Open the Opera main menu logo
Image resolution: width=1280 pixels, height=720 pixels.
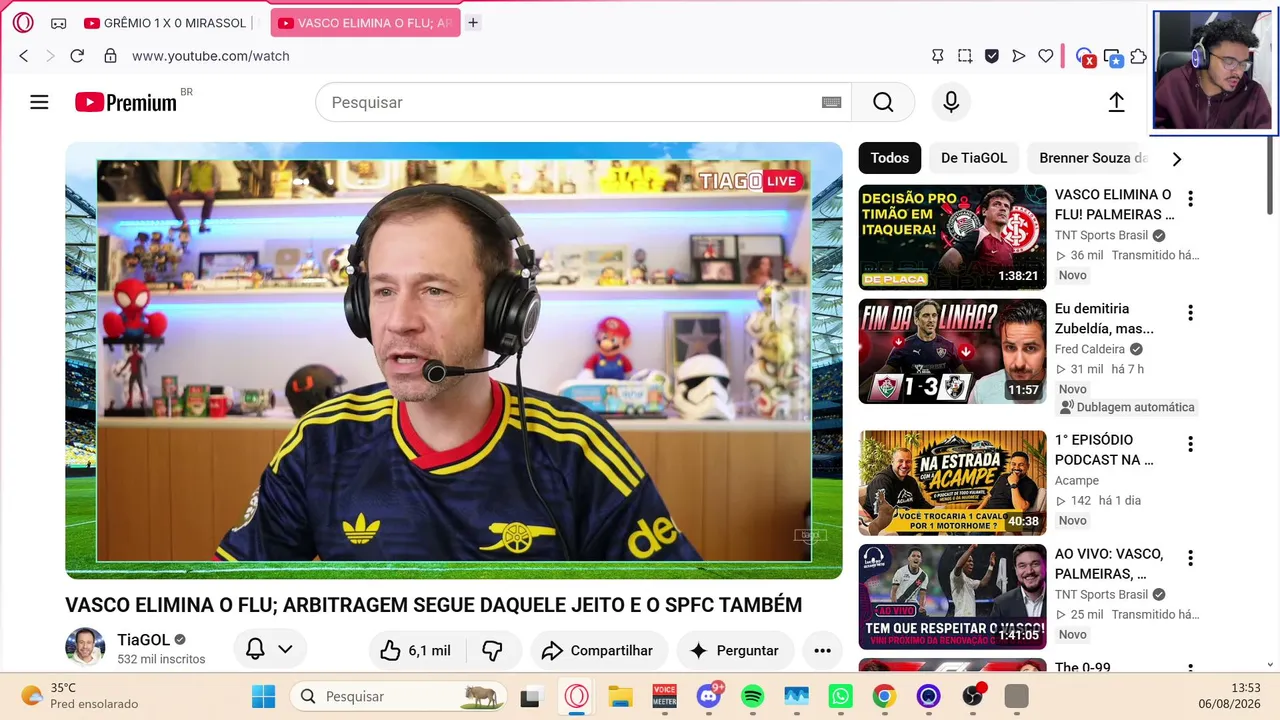(23, 23)
